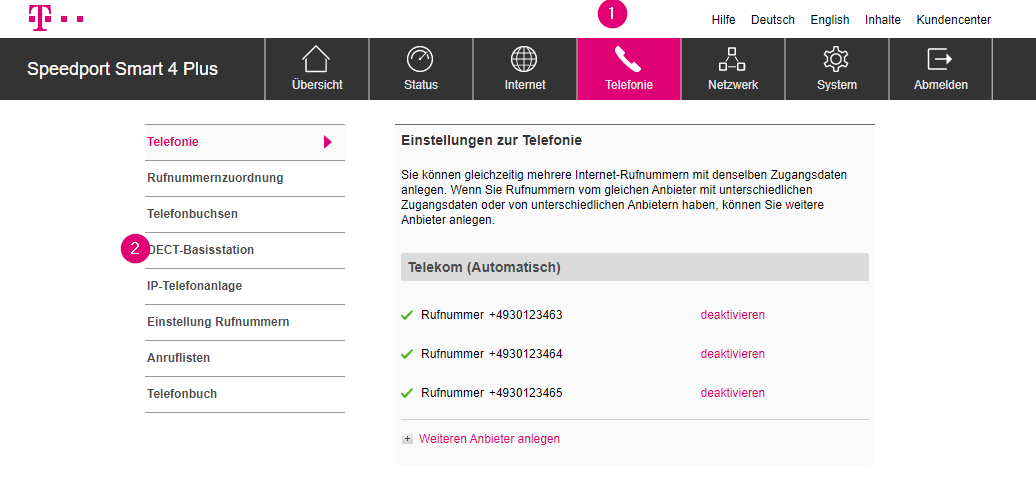Click the Telekom (Automatisch) section header
This screenshot has width=1036, height=480.
coord(635,267)
